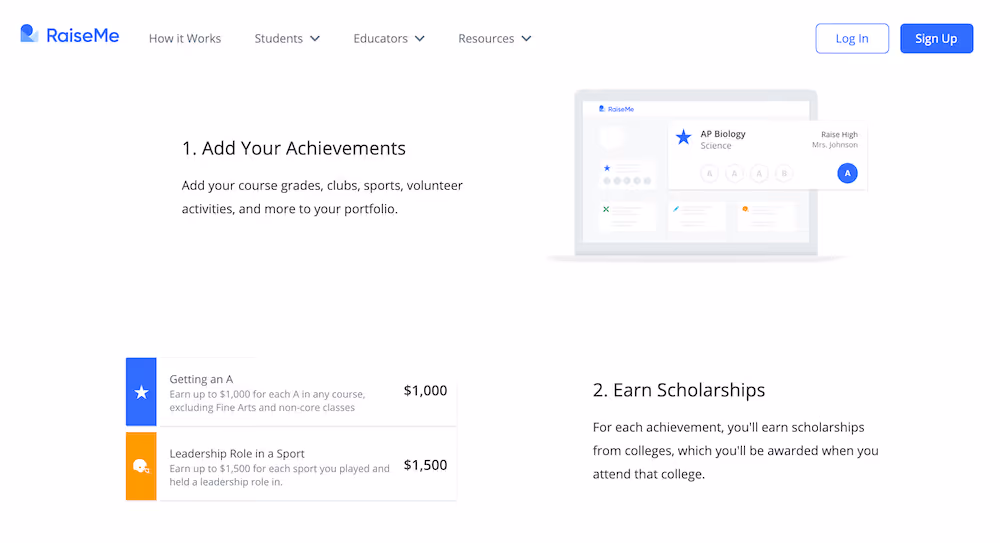Expand the Educators dropdown chevron
Image resolution: width=1000 pixels, height=543 pixels.
point(420,39)
